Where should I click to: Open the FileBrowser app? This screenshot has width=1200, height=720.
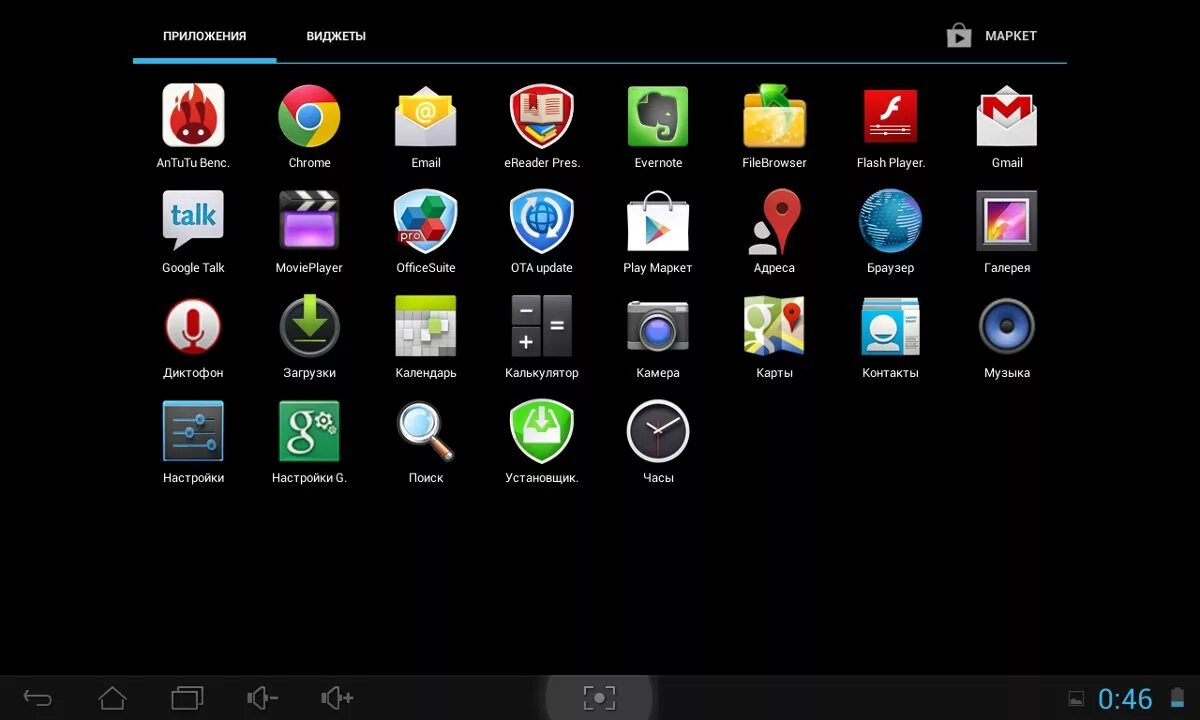pos(774,116)
